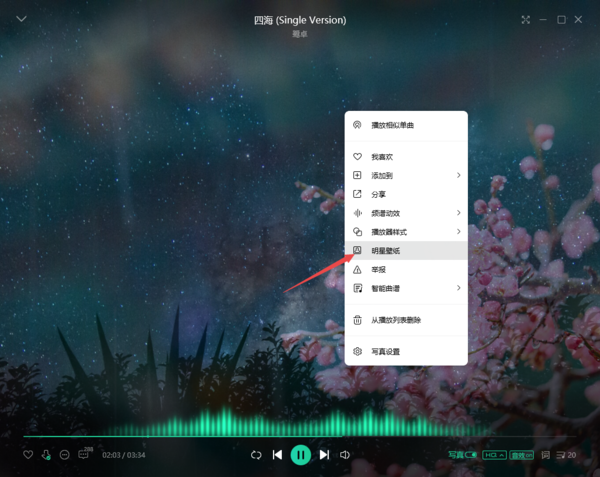Skip to the previous track

coord(277,454)
